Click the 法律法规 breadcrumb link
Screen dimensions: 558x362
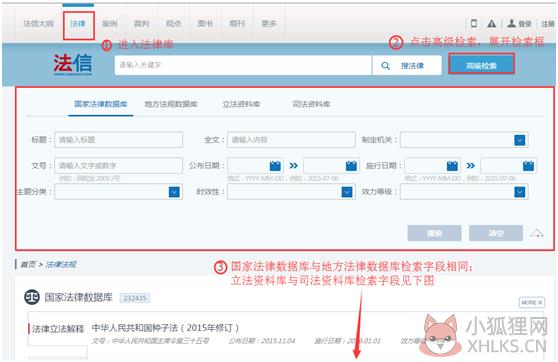60,264
